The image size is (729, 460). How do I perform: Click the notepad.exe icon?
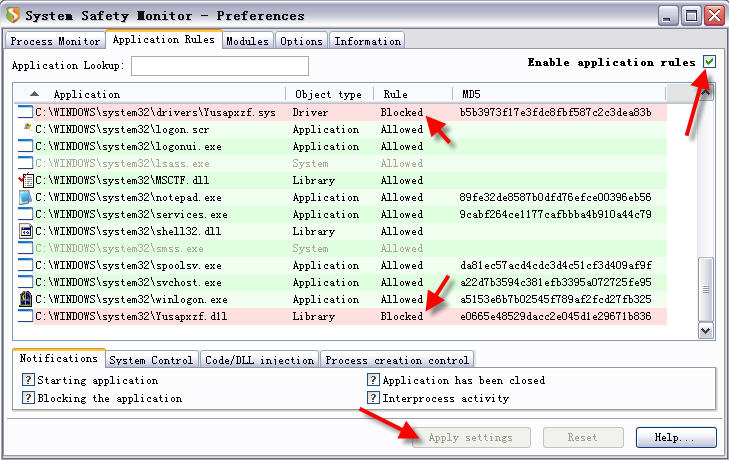[25, 197]
